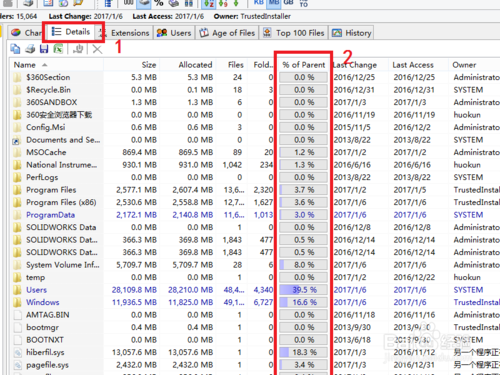
Task: Toggle GB size unit button
Action: tap(288, 3)
